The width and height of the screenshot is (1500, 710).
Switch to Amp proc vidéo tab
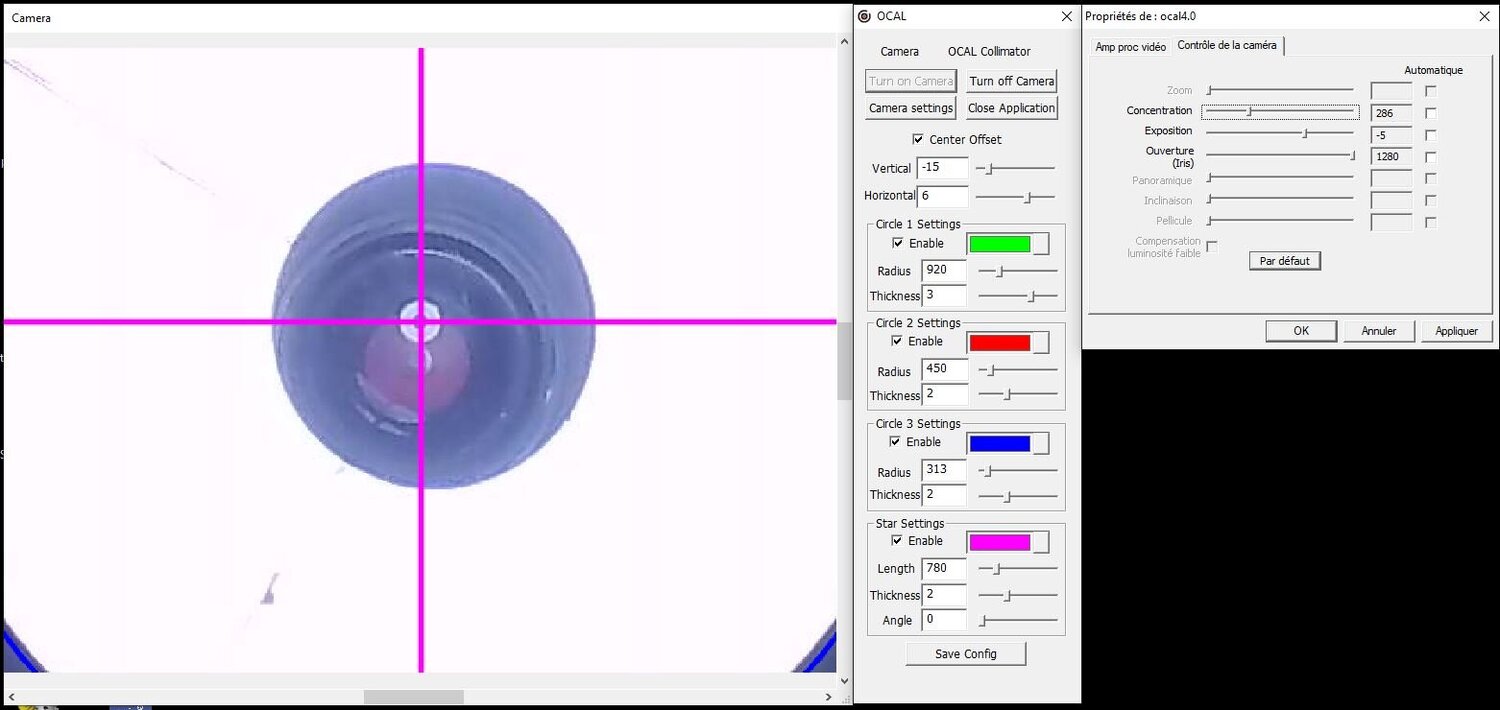(x=1130, y=46)
